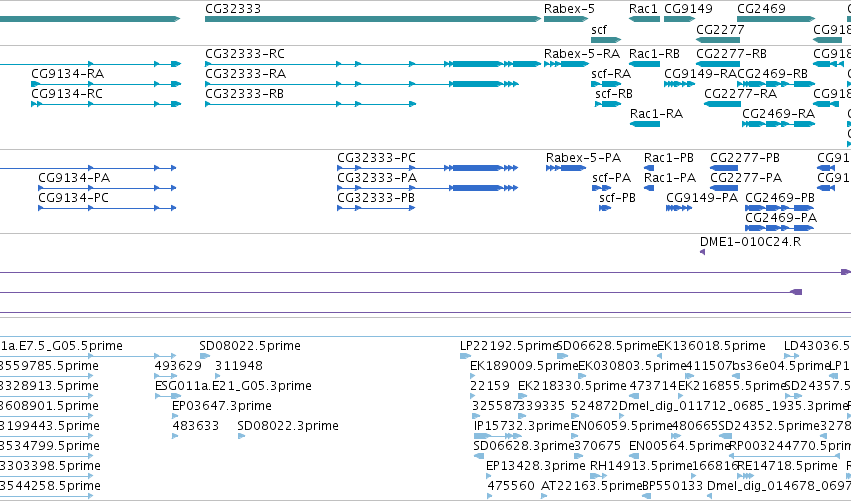Image resolution: width=851 pixels, height=501 pixels.
Task: Select the CG2277 gene glyph
Action: pyautogui.click(x=718, y=40)
